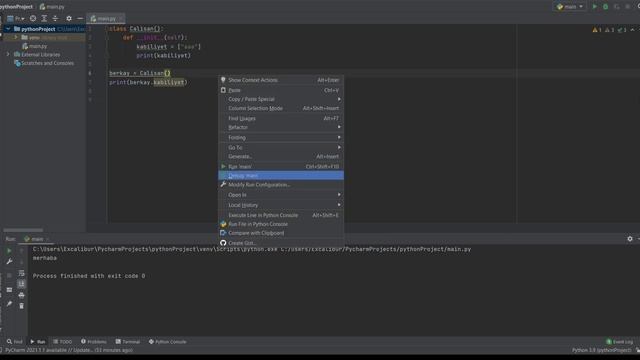This screenshot has width=640, height=360.
Task: Toggle scroll to end in Run console
Action: coord(22,284)
